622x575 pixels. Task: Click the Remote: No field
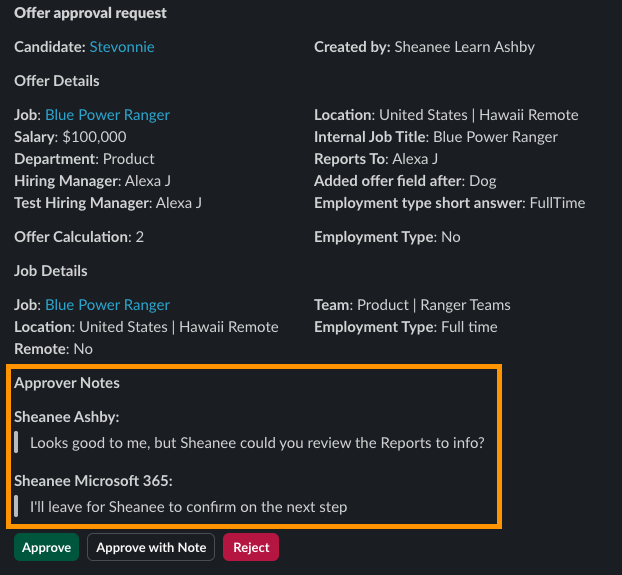[x=53, y=349]
